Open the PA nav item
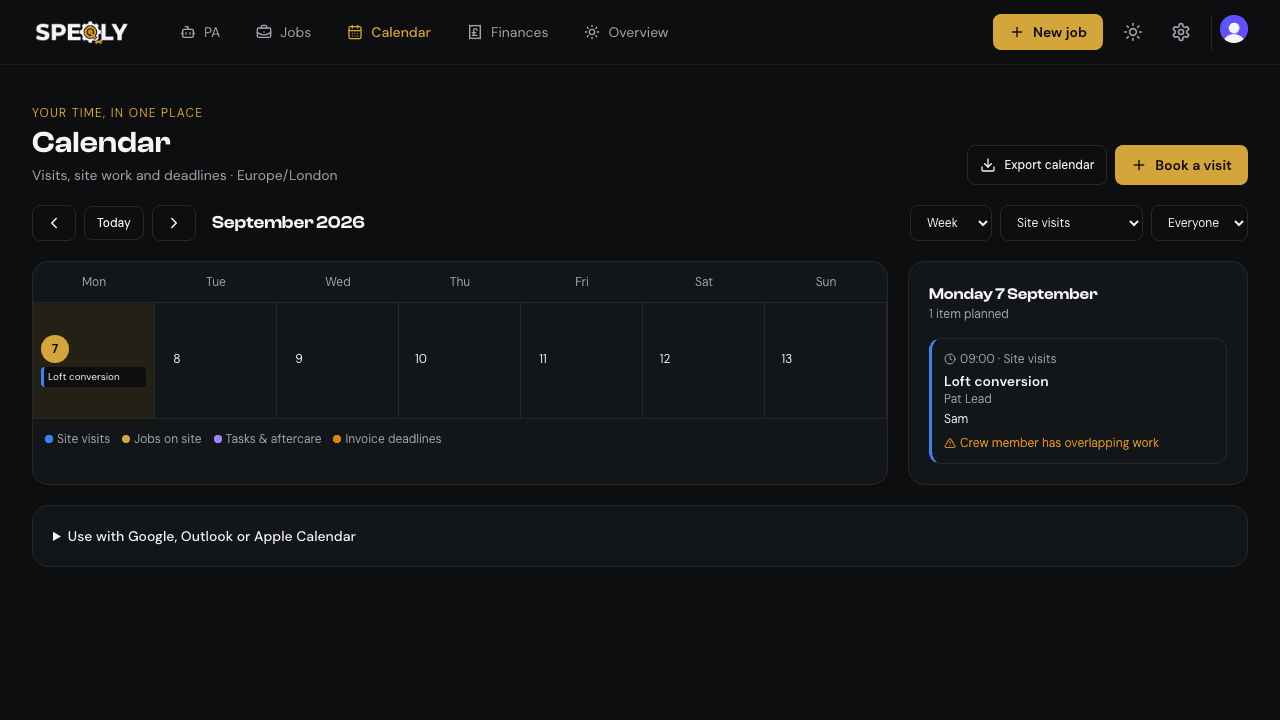Image resolution: width=1280 pixels, height=720 pixels. [x=200, y=32]
